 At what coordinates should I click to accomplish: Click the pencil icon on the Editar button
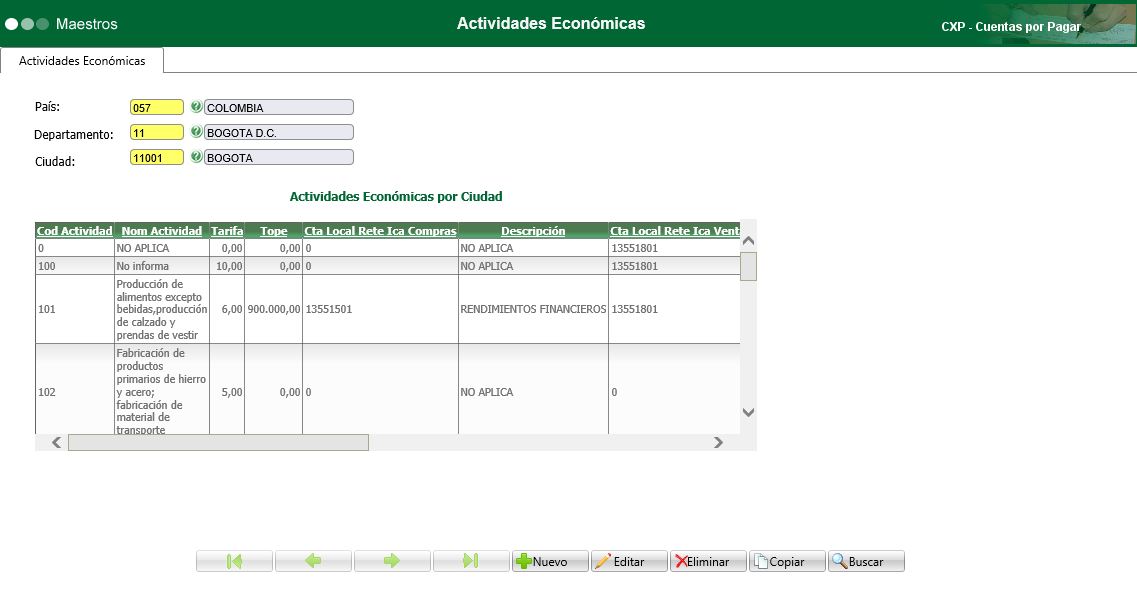(606, 561)
